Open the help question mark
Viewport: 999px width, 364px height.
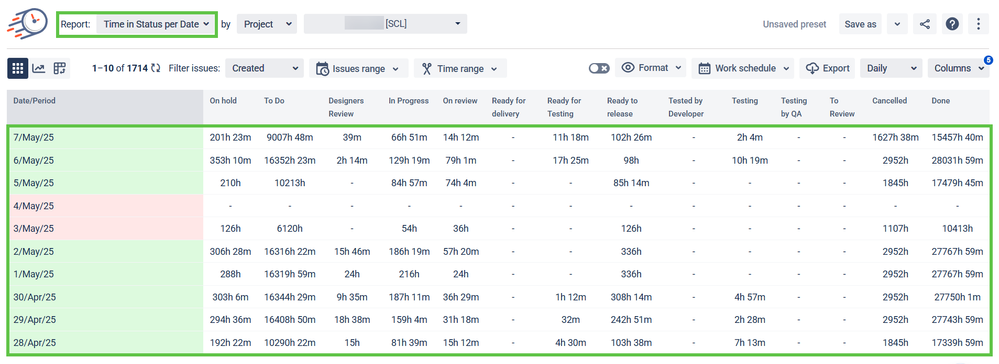point(952,24)
